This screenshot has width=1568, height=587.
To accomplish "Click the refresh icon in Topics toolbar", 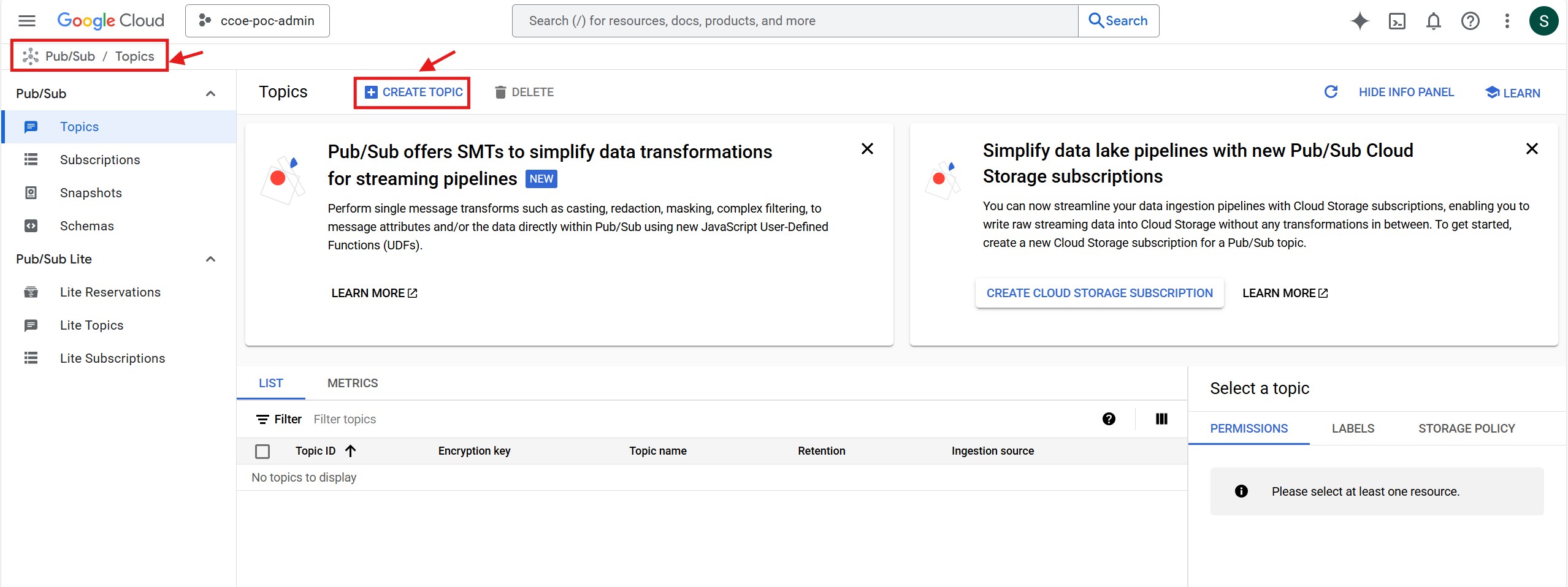I will [x=1330, y=92].
